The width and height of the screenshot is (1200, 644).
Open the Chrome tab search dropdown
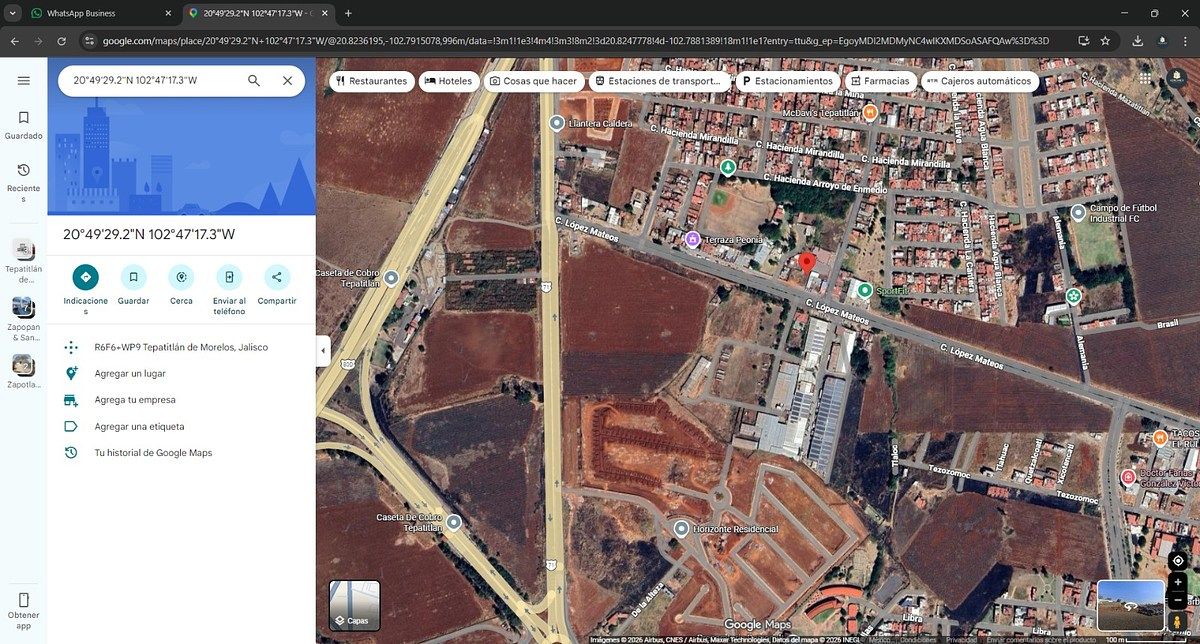coord(13,14)
